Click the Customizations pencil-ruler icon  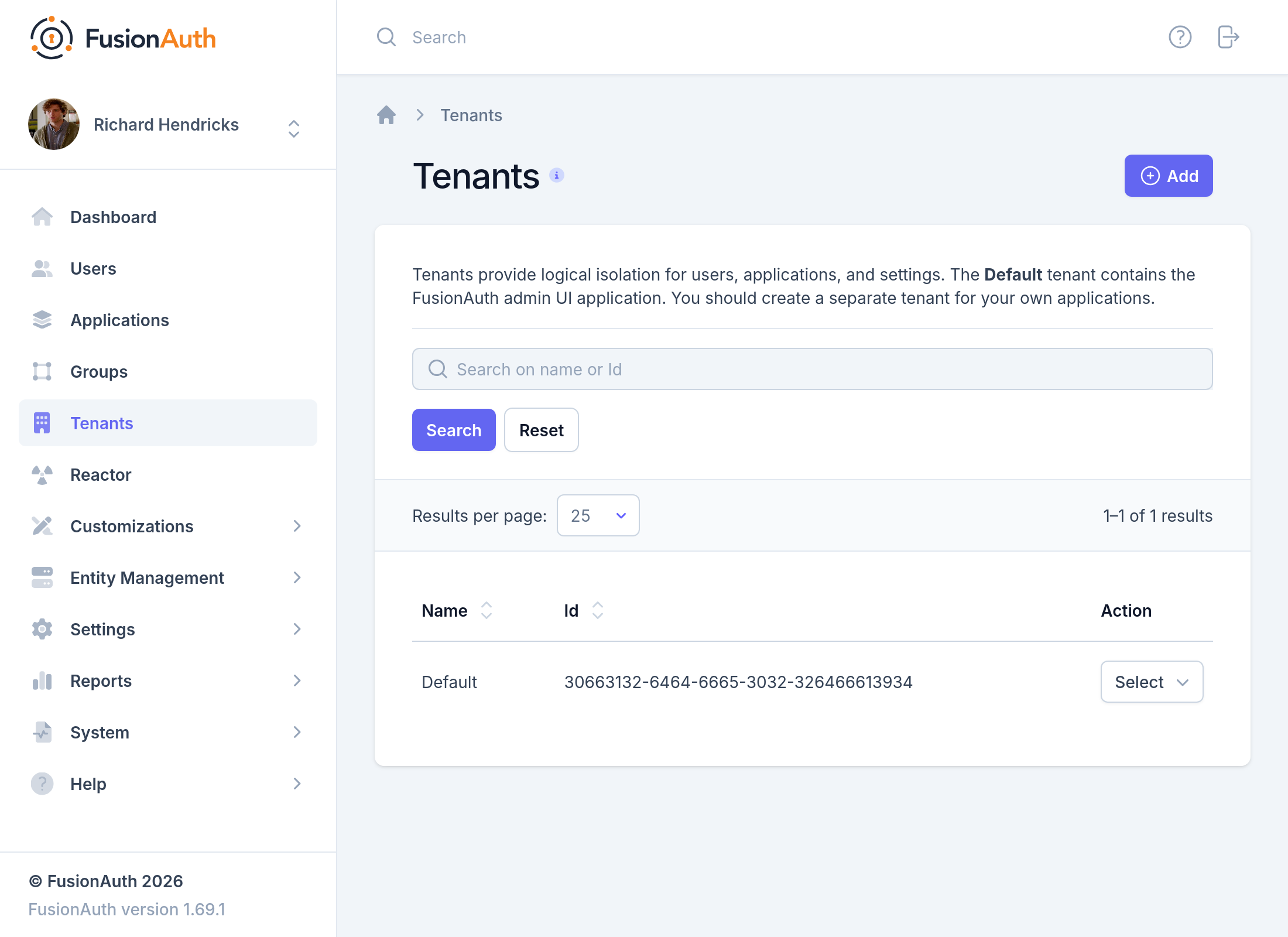[x=42, y=526]
